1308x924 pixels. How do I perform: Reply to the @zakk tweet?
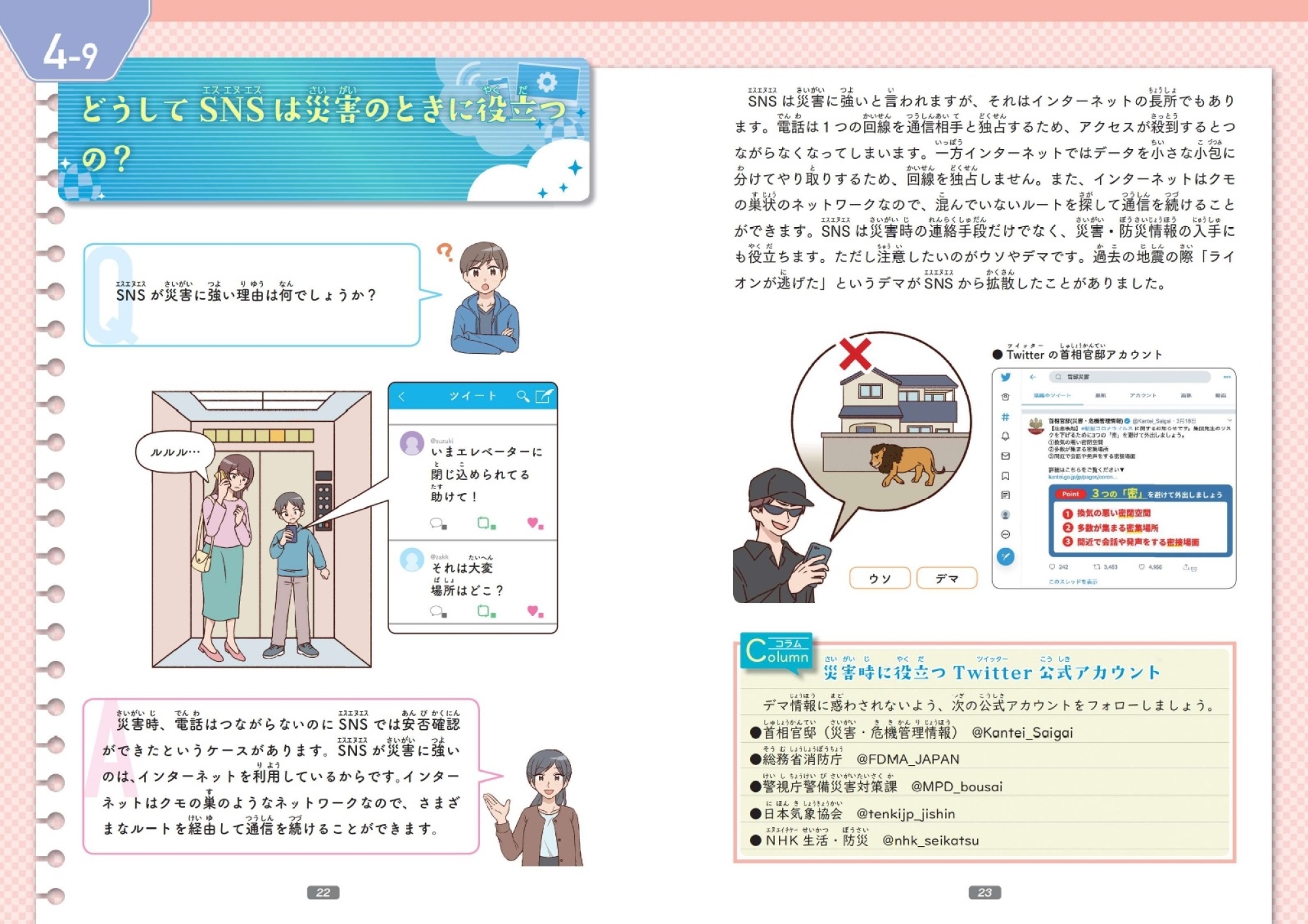pos(438,611)
